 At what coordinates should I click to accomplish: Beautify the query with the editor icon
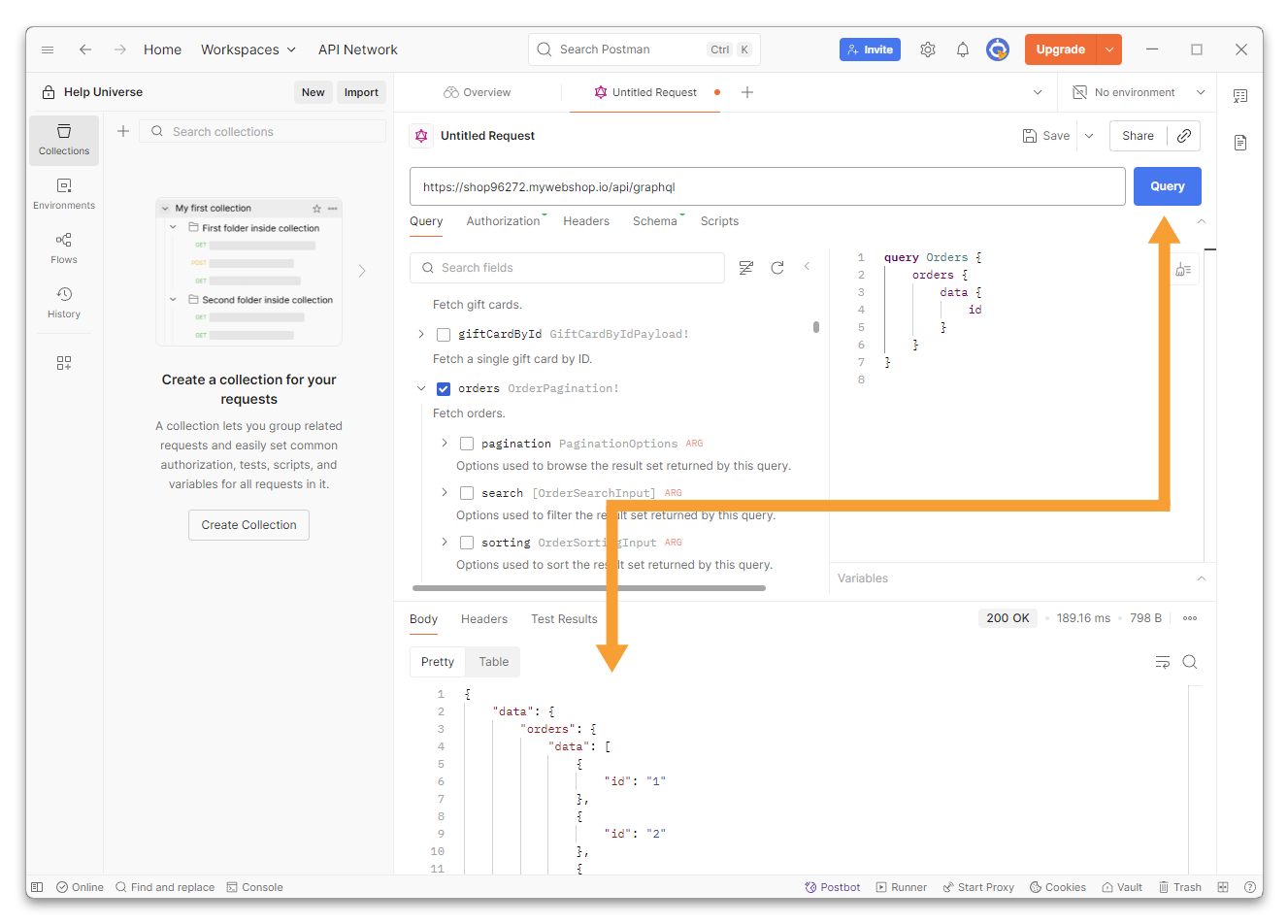pos(1183,270)
